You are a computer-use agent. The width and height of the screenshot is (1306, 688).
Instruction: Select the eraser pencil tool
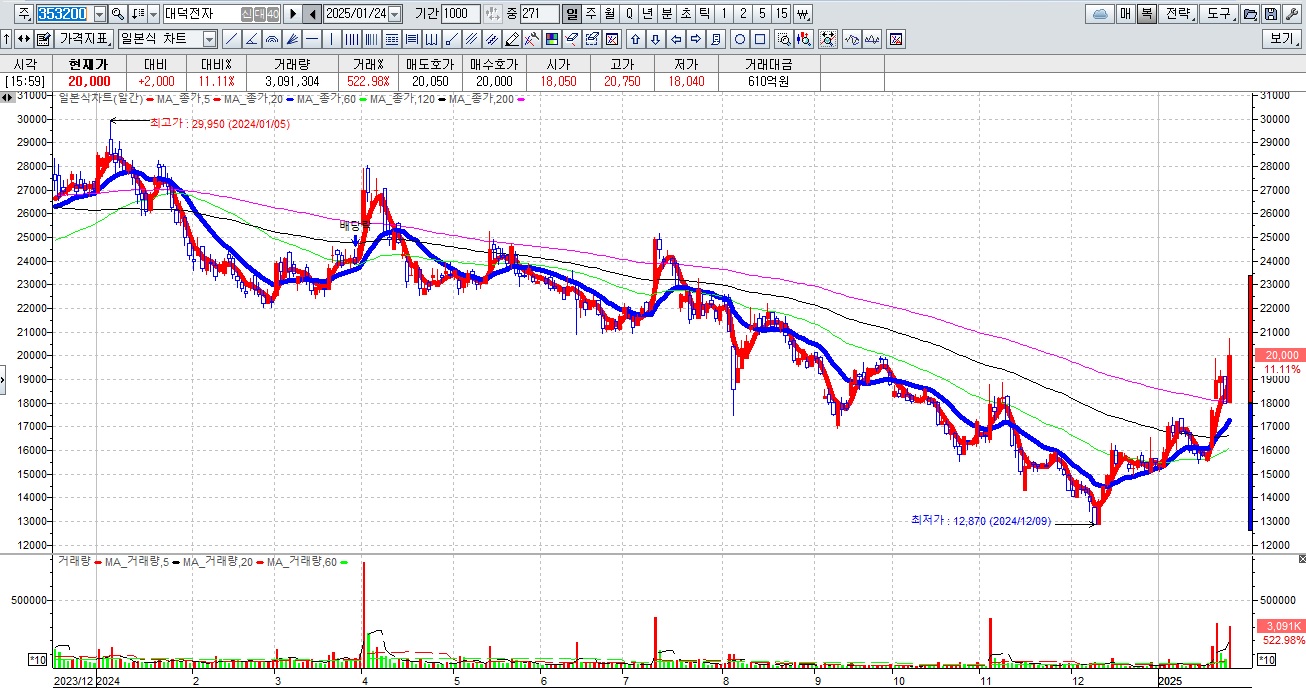[511, 39]
